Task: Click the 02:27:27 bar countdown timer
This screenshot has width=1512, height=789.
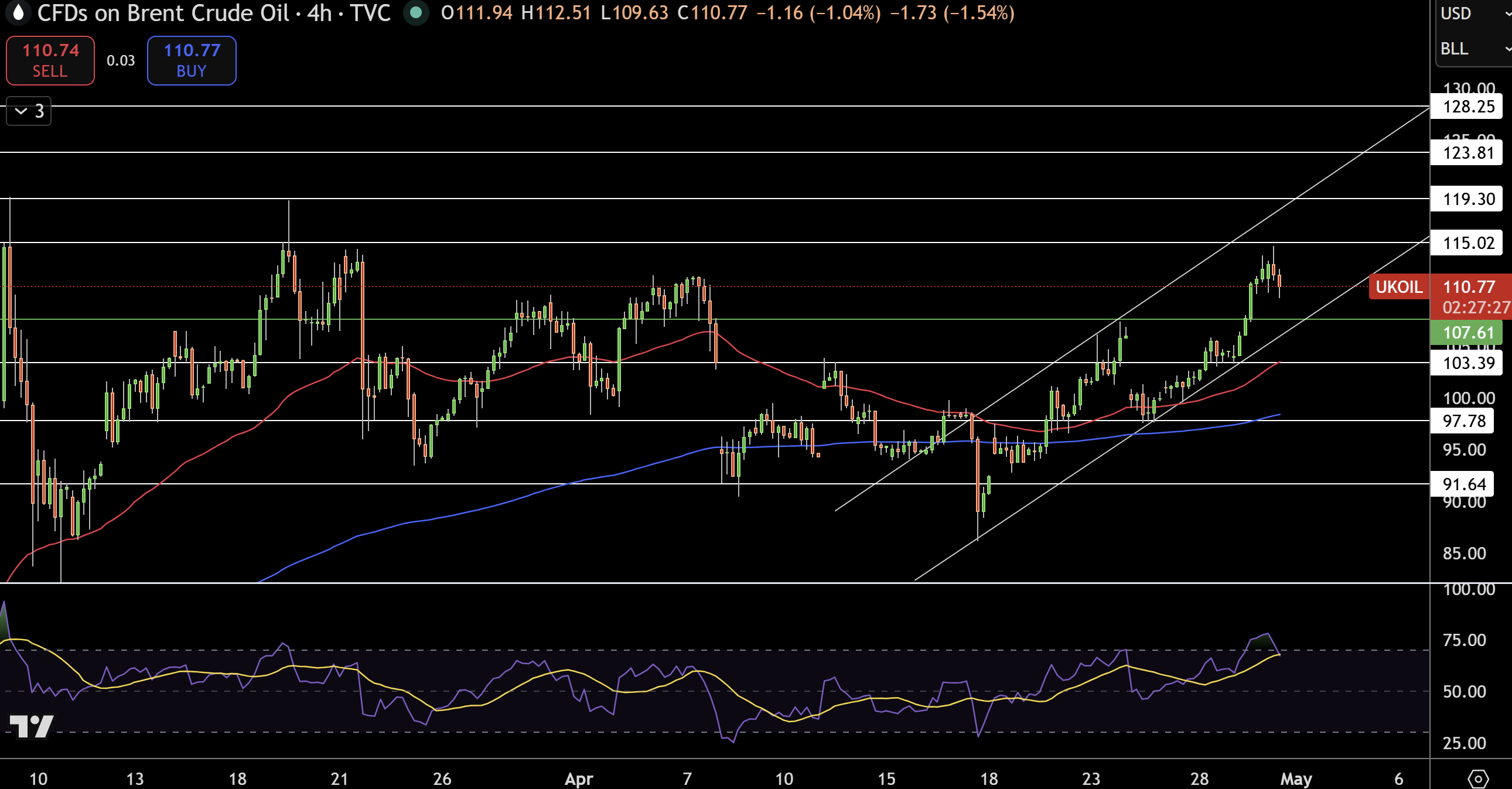Action: [x=1476, y=308]
